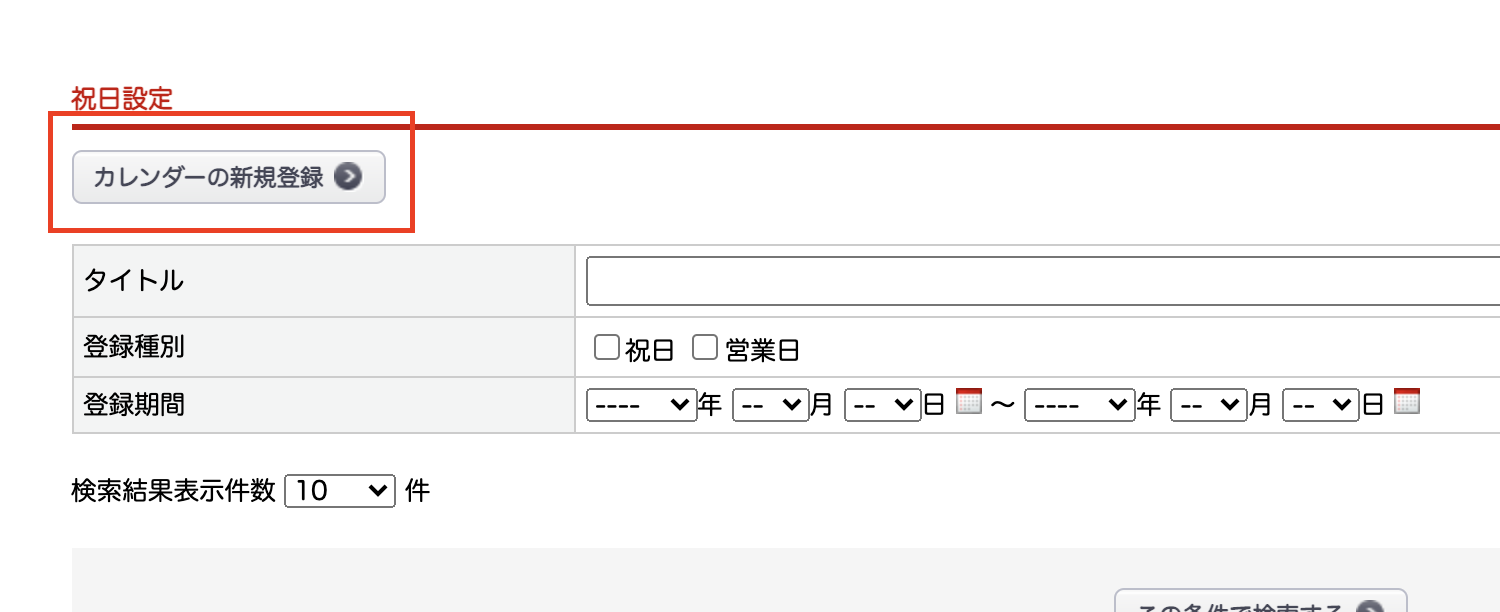The width and height of the screenshot is (1500, 612).
Task: Click the 祝日設定 page heading
Action: coord(122,98)
